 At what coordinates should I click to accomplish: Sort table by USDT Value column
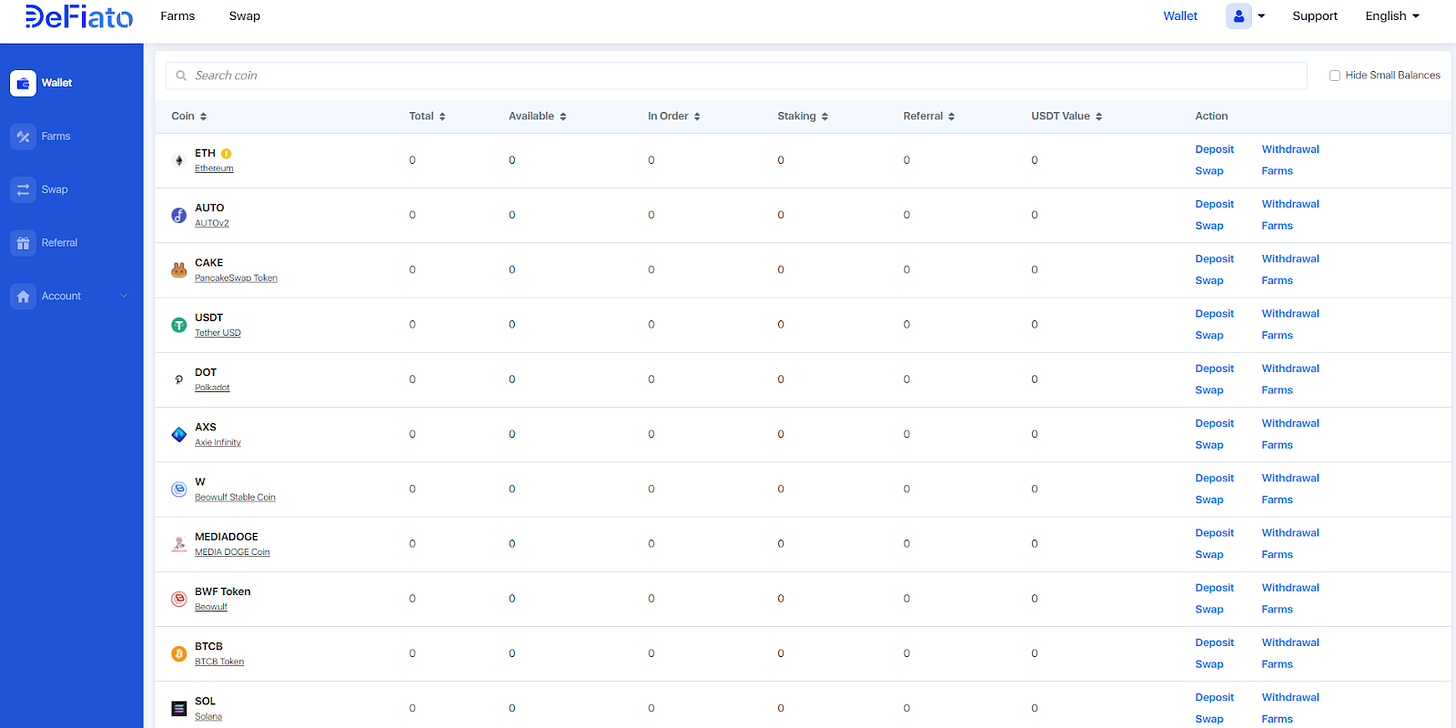(1067, 116)
